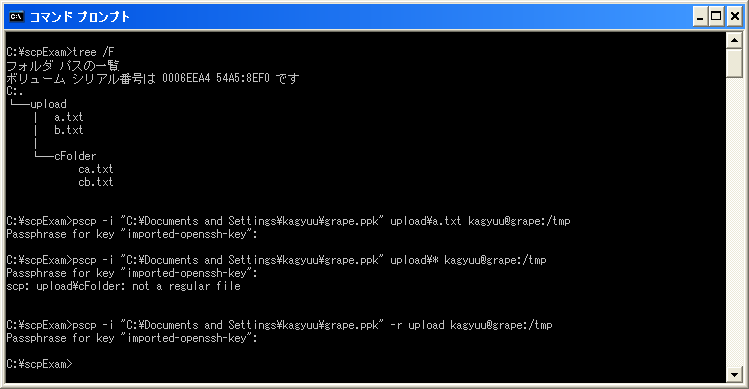
Task: Click the vertical scrollbar thumb
Action: (734, 63)
